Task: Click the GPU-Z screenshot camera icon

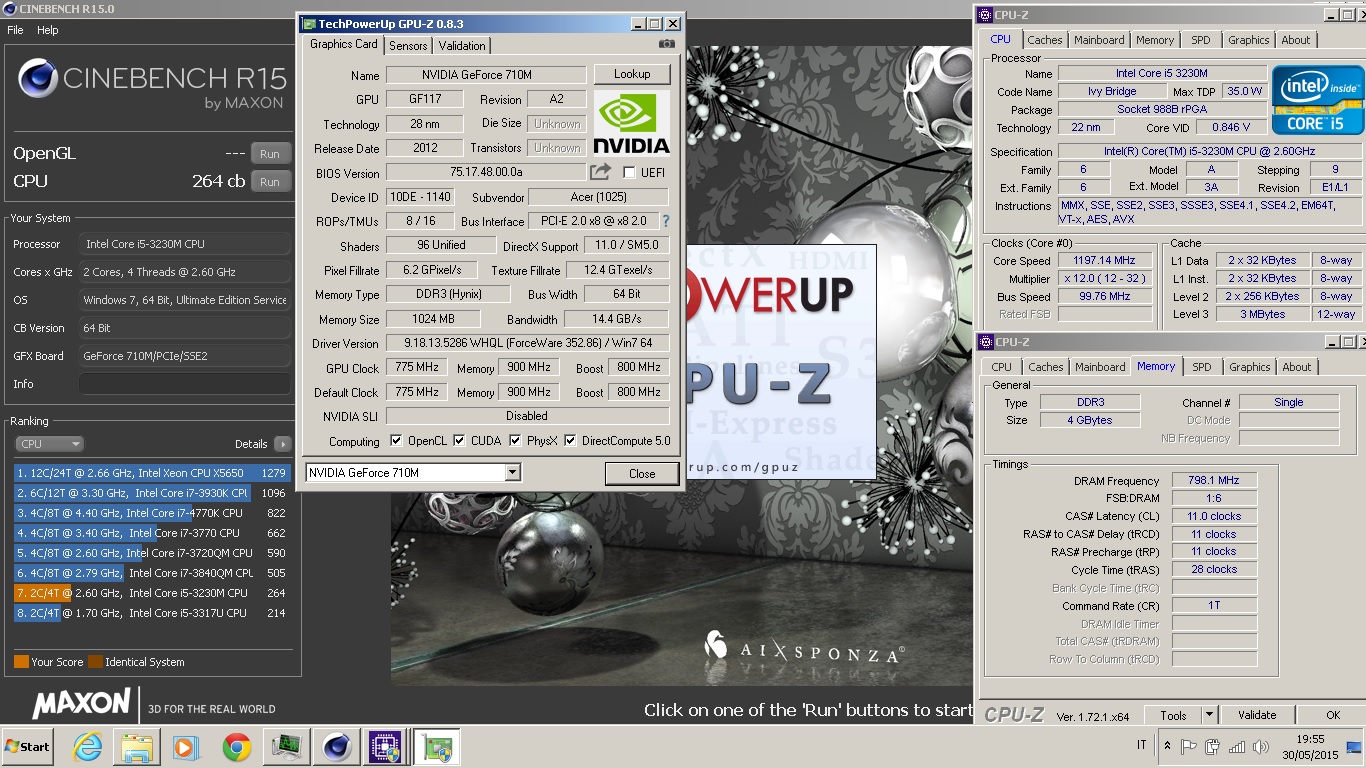Action: click(667, 44)
